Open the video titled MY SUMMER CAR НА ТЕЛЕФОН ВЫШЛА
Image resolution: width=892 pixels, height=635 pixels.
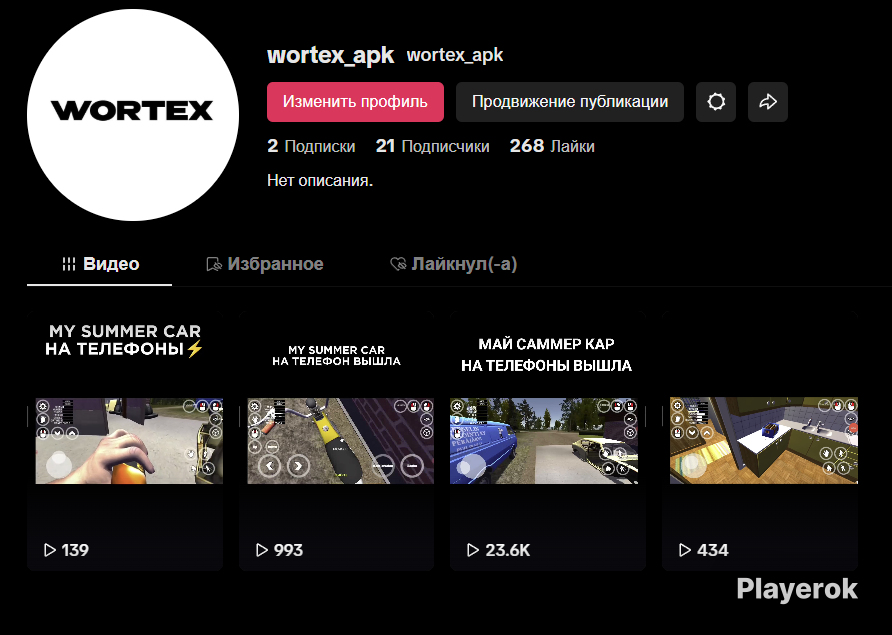pos(336,440)
